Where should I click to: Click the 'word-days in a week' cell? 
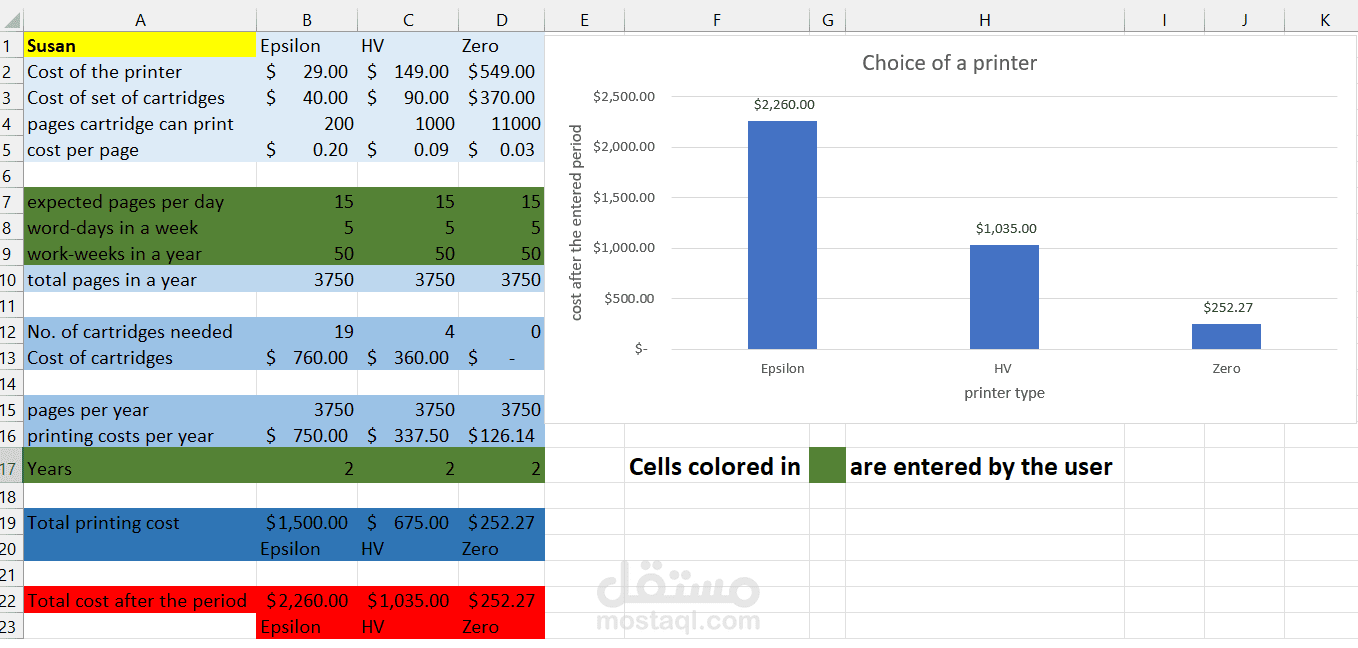click(x=139, y=227)
